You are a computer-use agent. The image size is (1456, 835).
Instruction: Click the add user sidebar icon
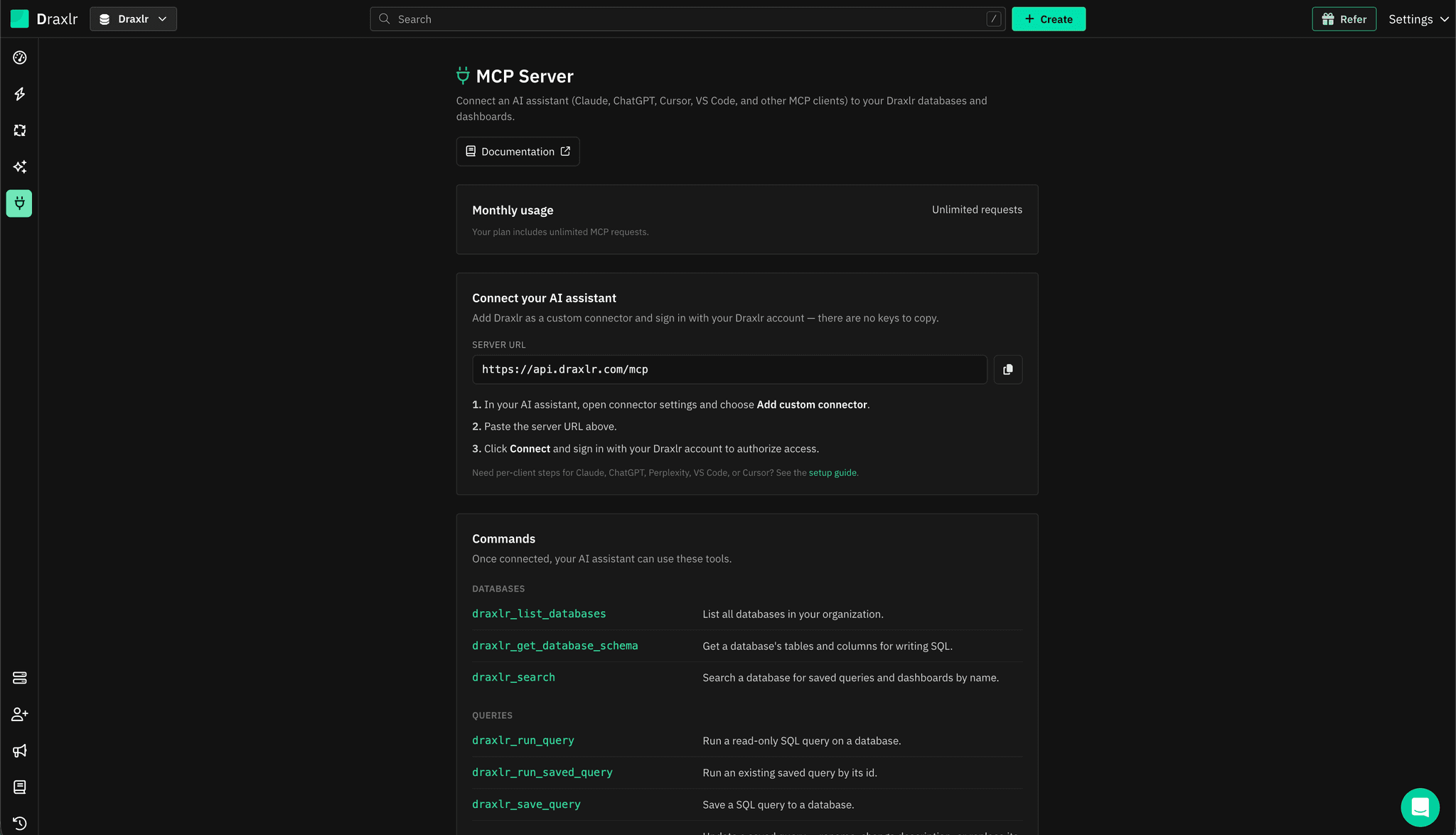[x=20, y=714]
